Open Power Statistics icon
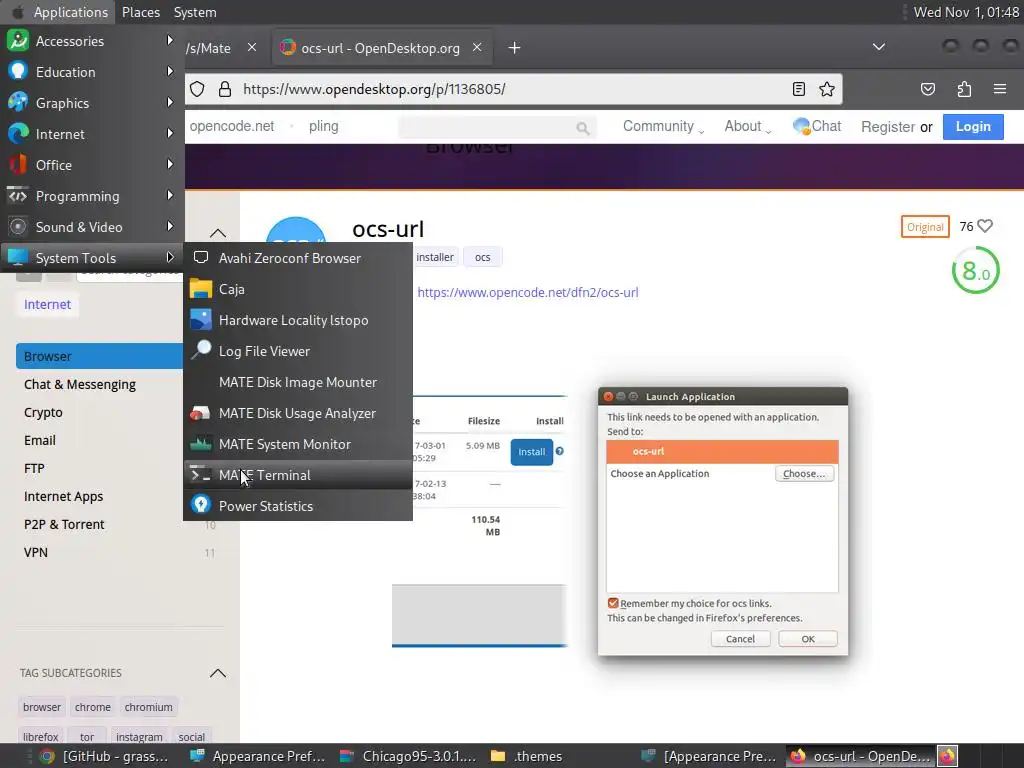 tap(200, 505)
